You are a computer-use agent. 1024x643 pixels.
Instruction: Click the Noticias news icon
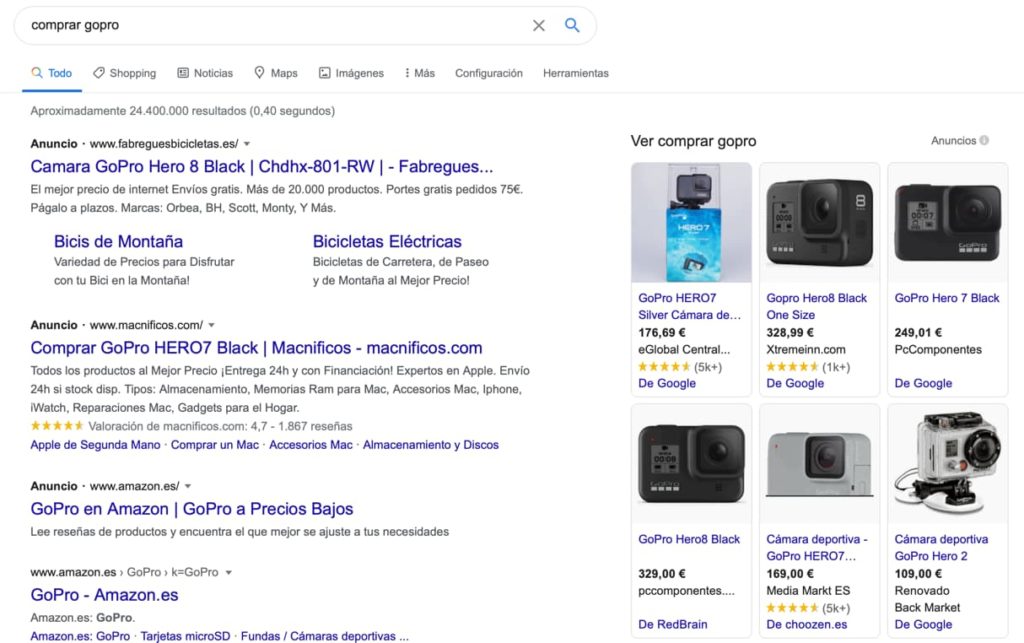[183, 72]
